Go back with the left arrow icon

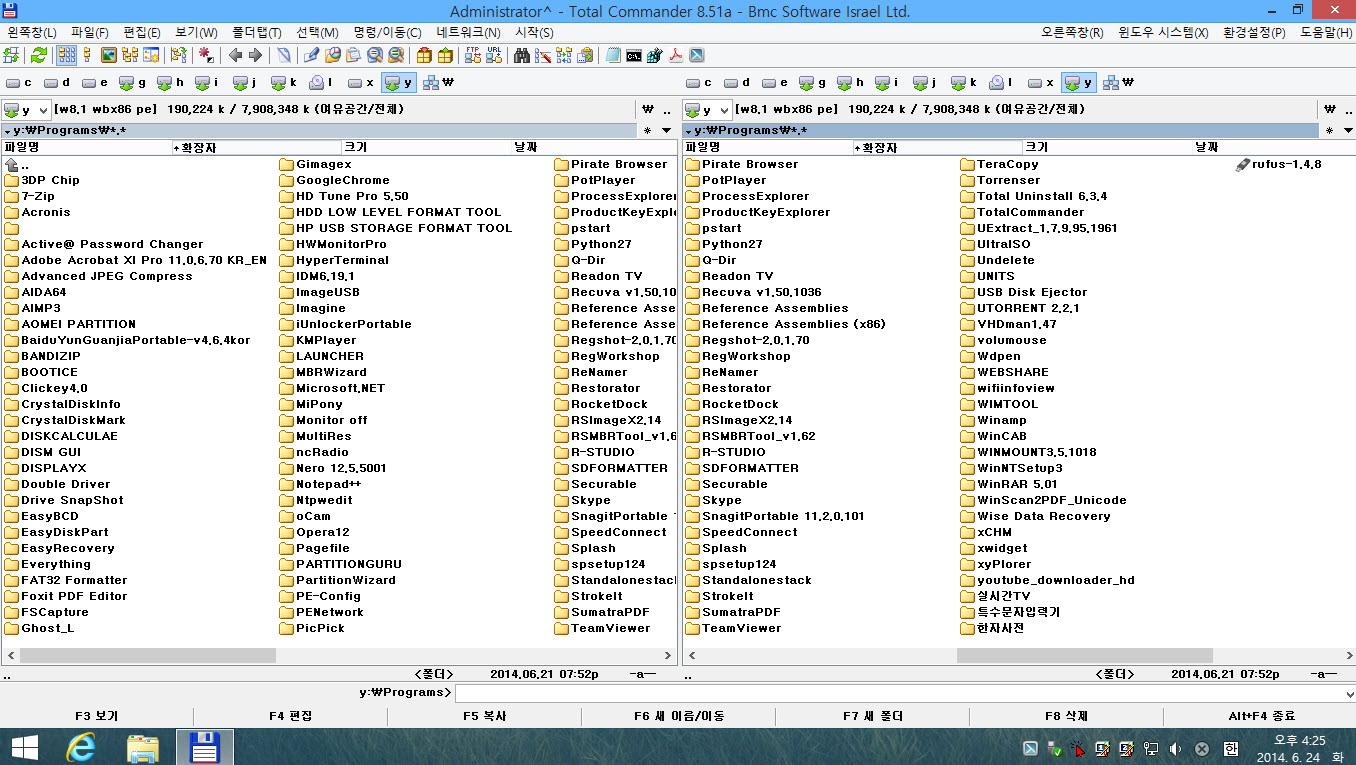235,55
